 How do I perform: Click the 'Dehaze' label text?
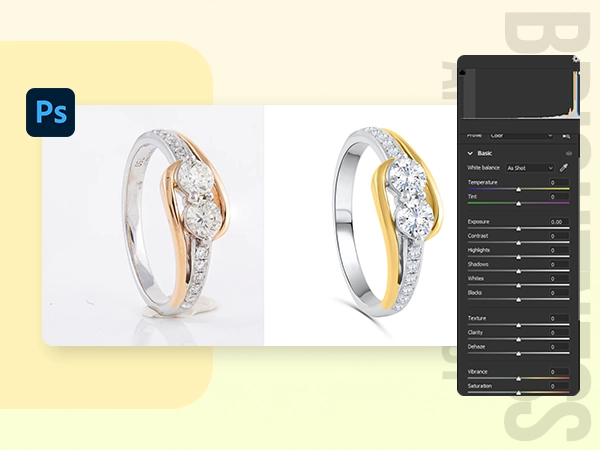(476, 347)
